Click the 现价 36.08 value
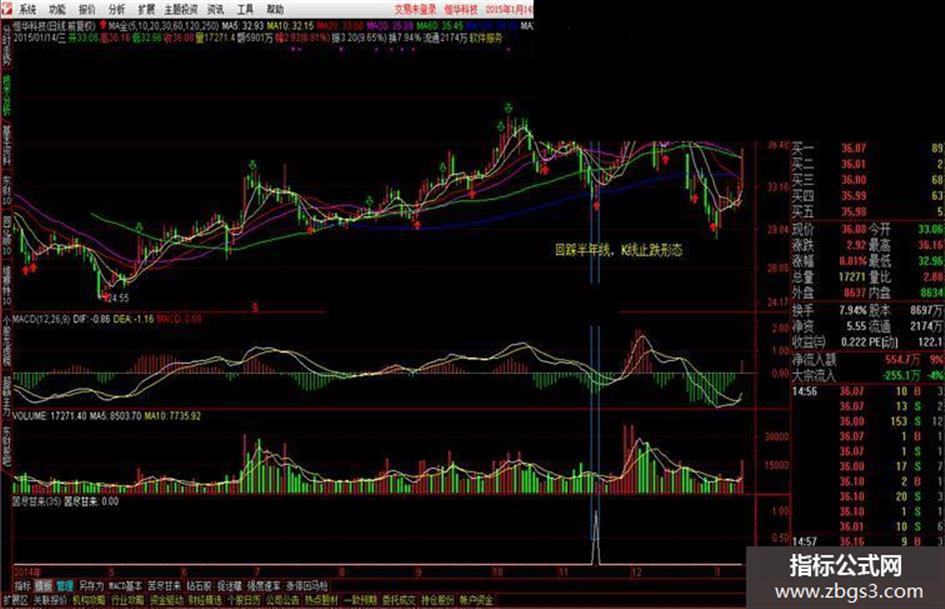The image size is (945, 609). coord(853,229)
